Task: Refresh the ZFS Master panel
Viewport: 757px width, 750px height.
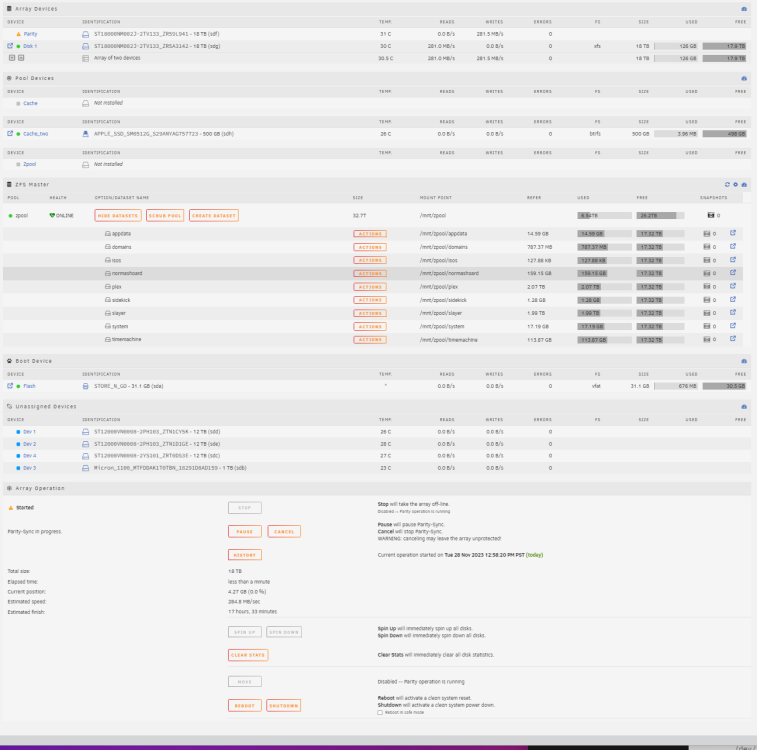Action: (727, 184)
